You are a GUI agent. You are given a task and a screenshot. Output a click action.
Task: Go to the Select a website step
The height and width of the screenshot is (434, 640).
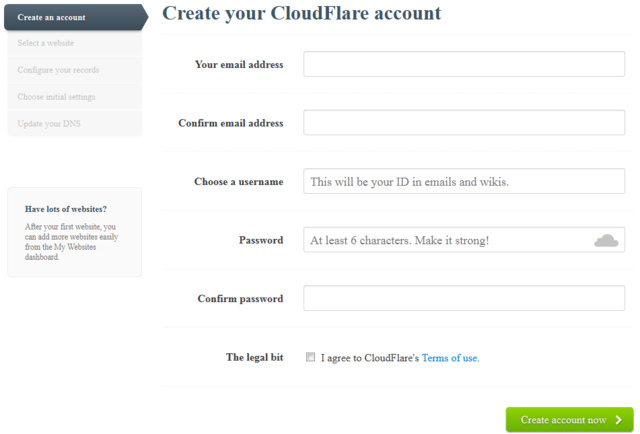pos(75,43)
